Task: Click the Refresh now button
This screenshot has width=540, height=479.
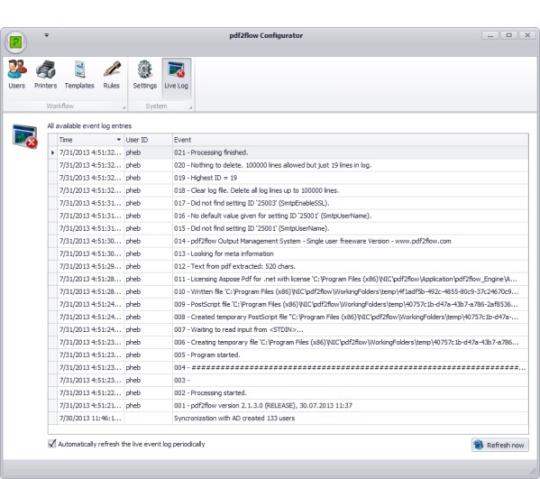Action: click(x=500, y=445)
